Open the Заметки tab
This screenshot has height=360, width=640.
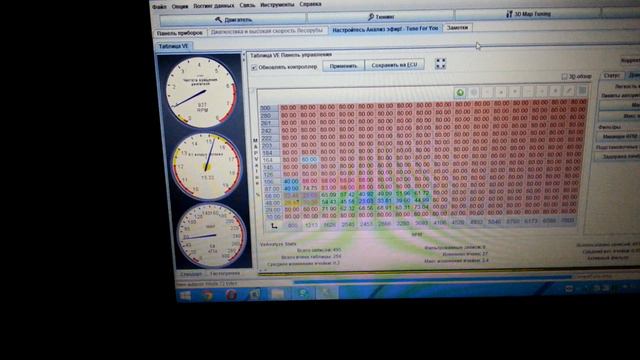[457, 28]
